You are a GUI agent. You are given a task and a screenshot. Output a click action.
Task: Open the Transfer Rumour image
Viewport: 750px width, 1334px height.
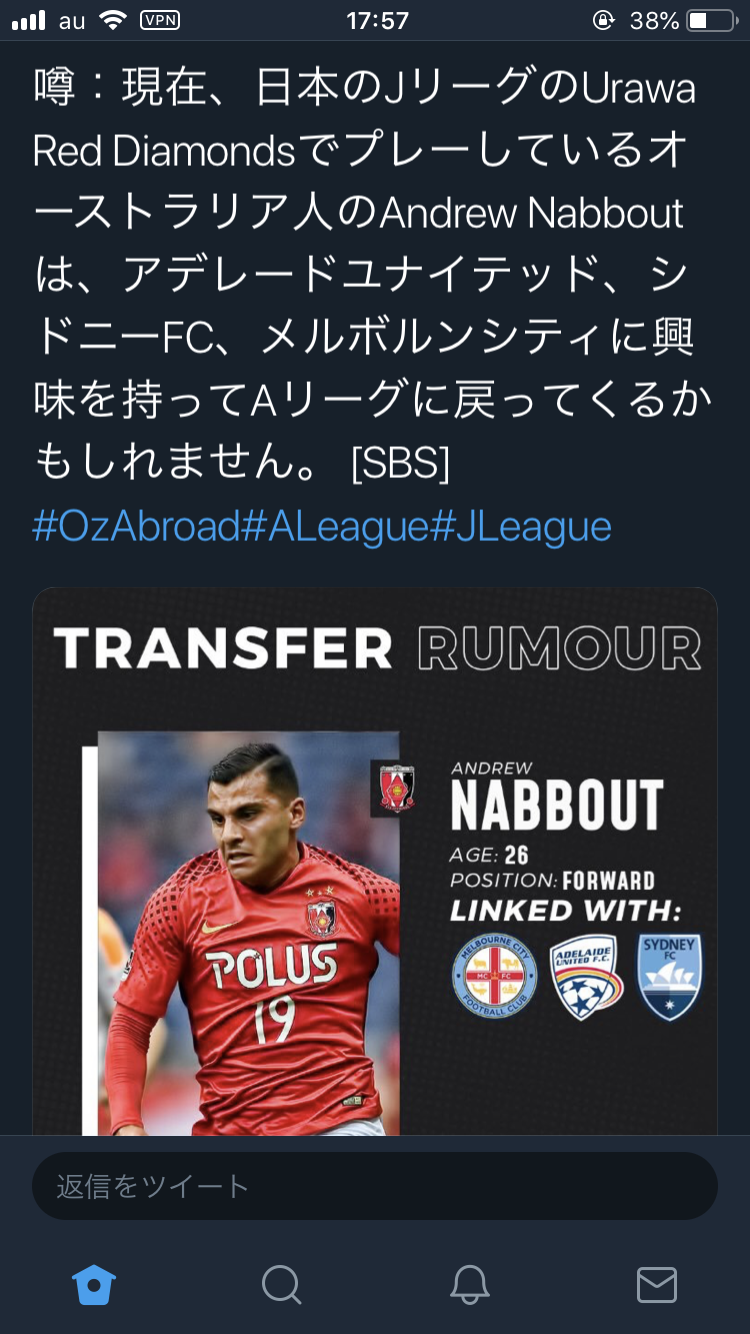375,862
